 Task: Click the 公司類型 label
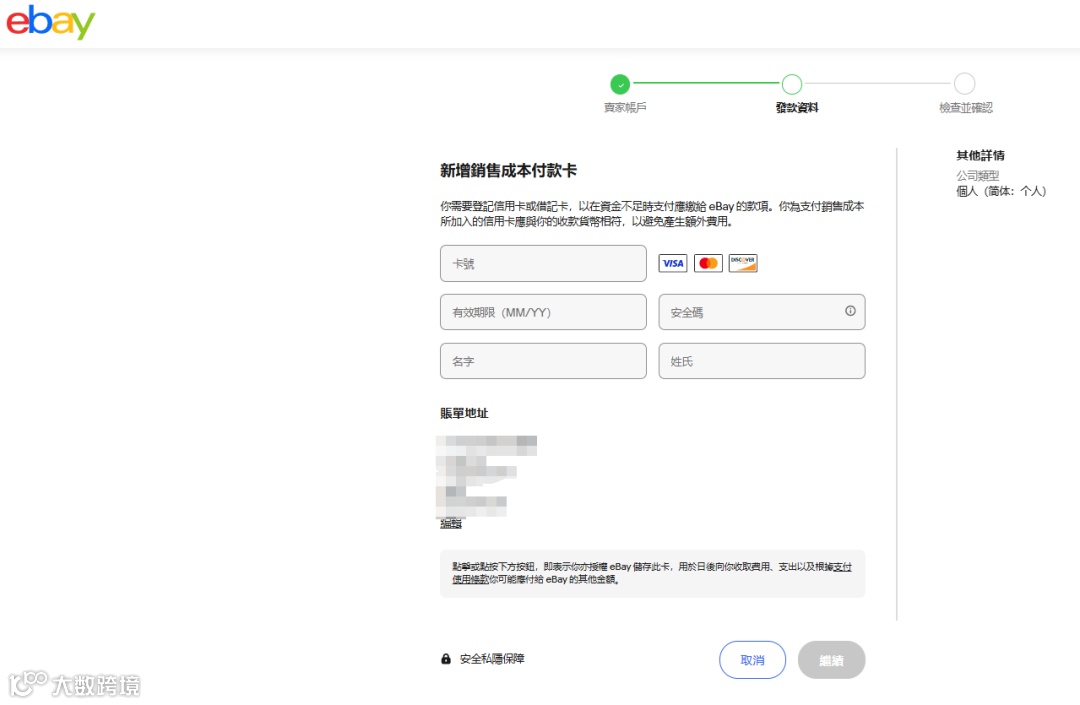pyautogui.click(x=977, y=176)
